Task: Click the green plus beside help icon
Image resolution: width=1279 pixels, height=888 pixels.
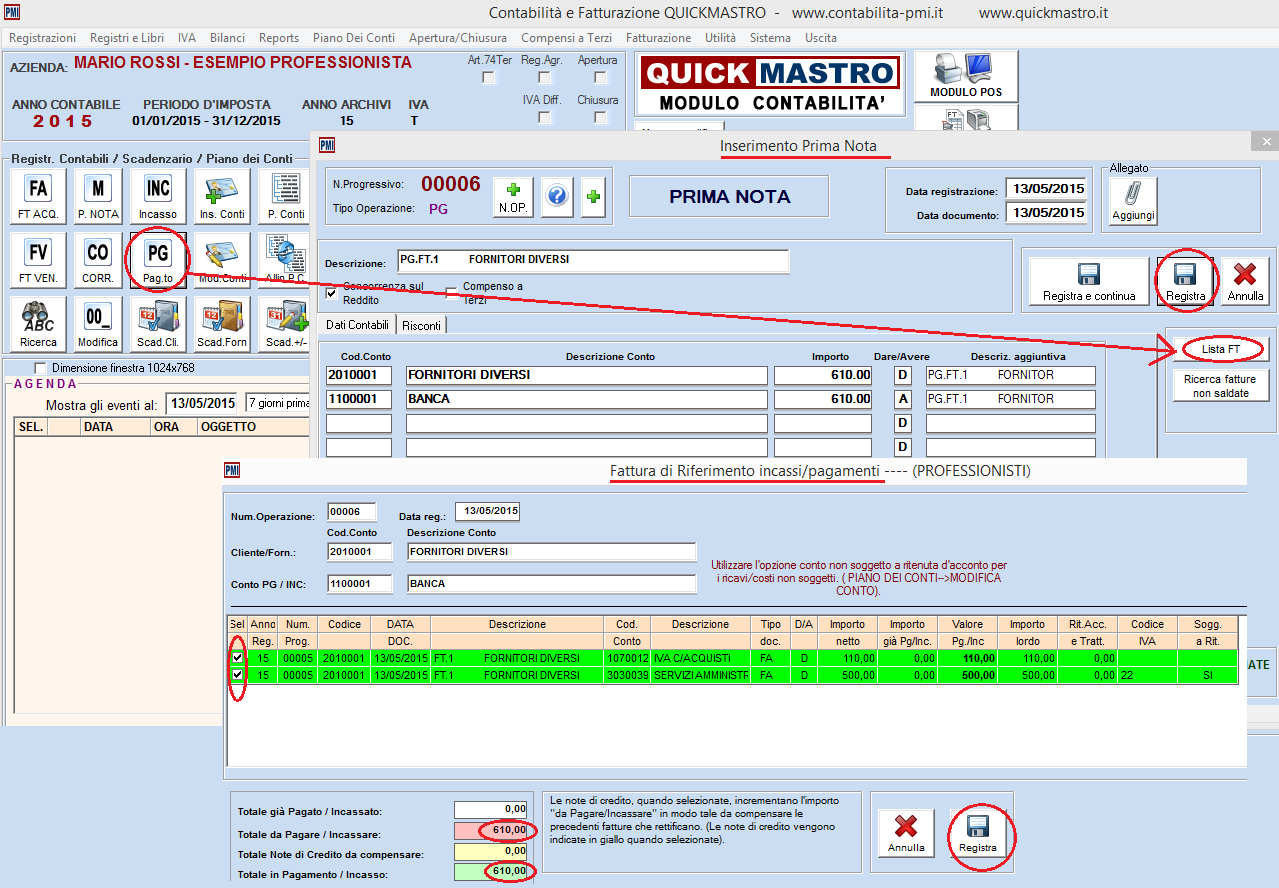Action: click(593, 196)
